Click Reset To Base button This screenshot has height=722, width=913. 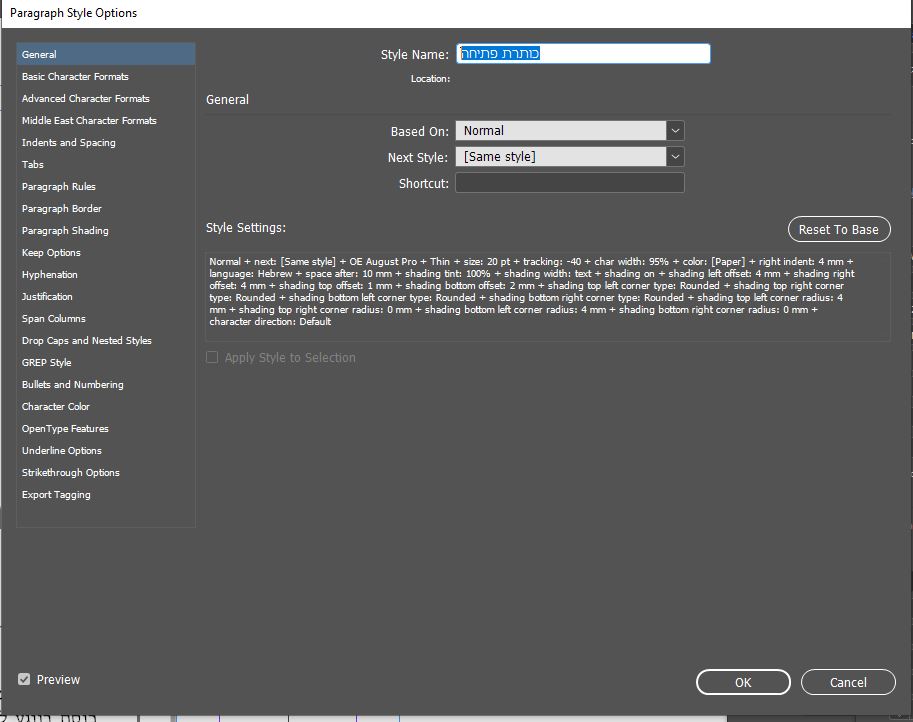click(x=839, y=229)
